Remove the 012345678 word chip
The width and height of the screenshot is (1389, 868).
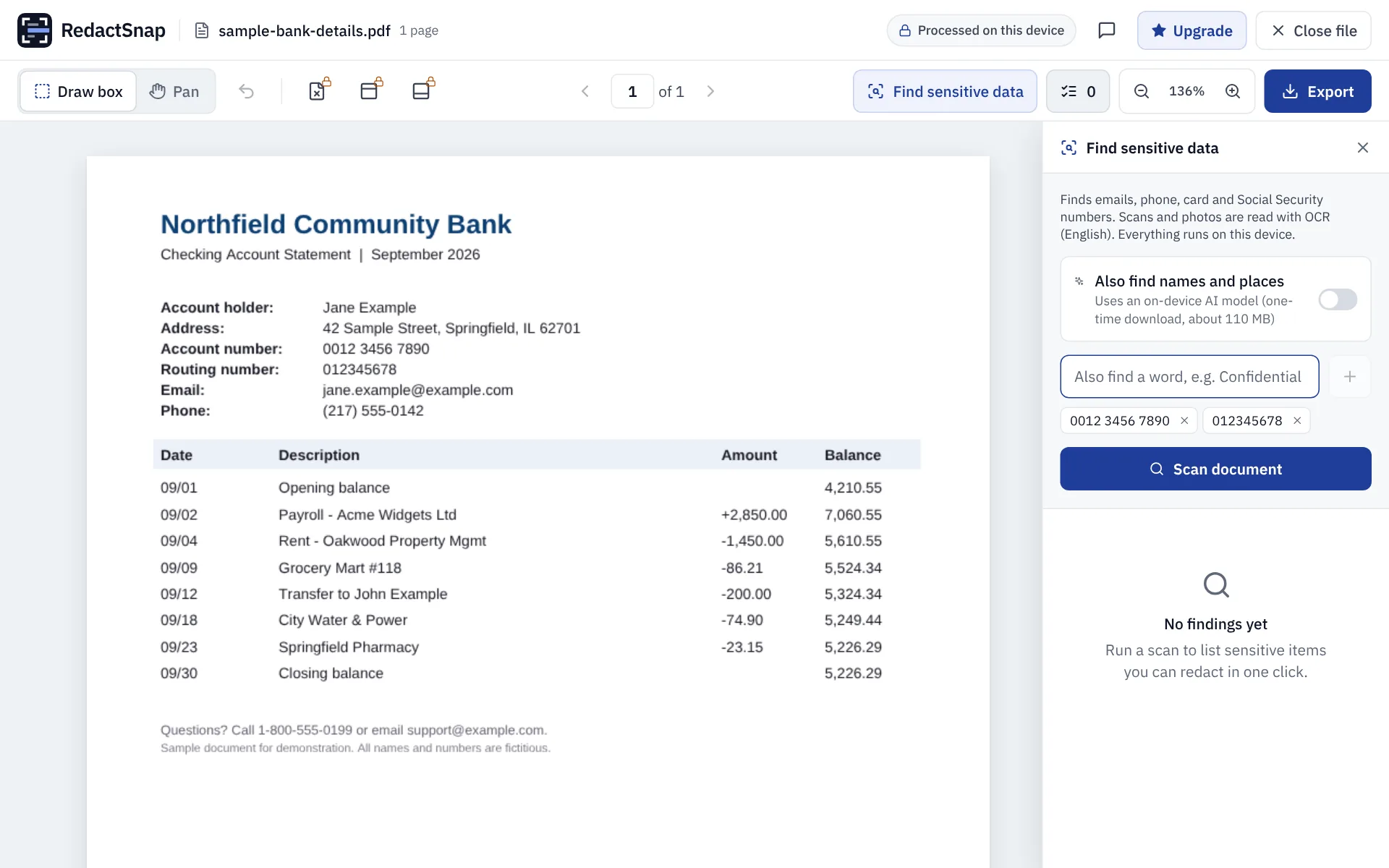tap(1297, 420)
